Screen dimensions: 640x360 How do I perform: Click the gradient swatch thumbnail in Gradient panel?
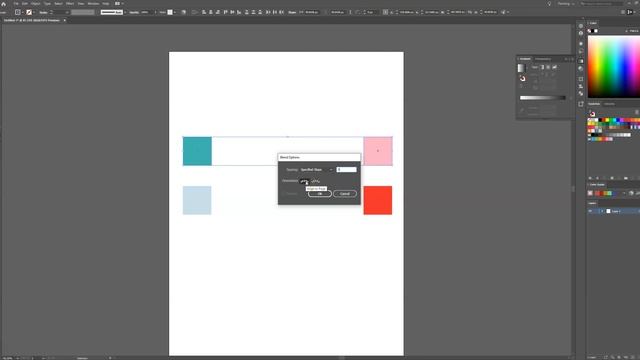pos(522,68)
